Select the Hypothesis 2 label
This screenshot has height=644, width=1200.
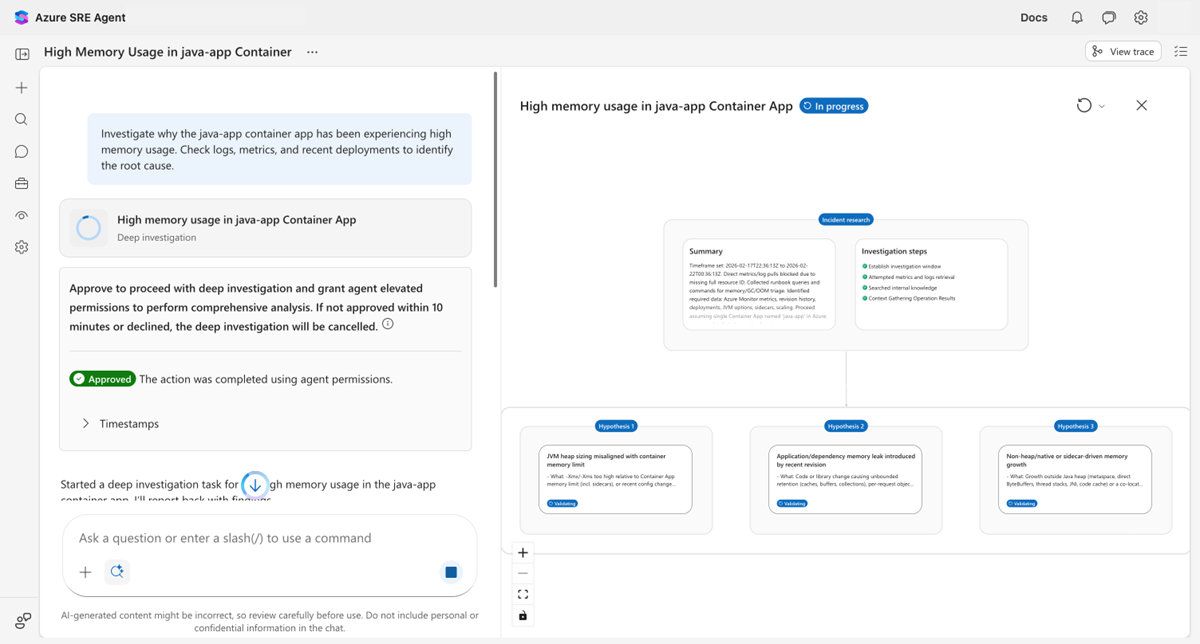[x=846, y=426]
